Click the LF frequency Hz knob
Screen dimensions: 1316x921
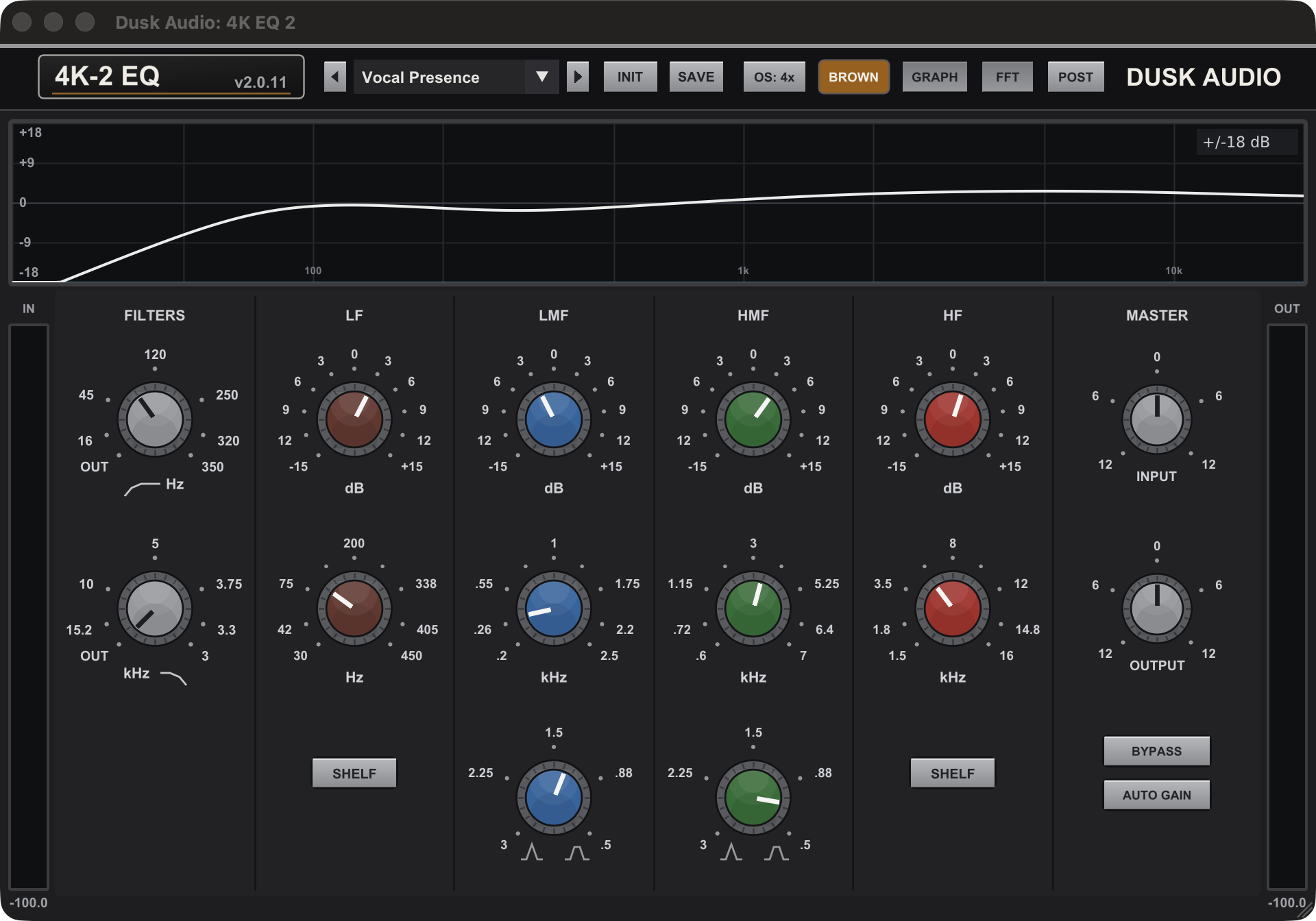point(354,609)
